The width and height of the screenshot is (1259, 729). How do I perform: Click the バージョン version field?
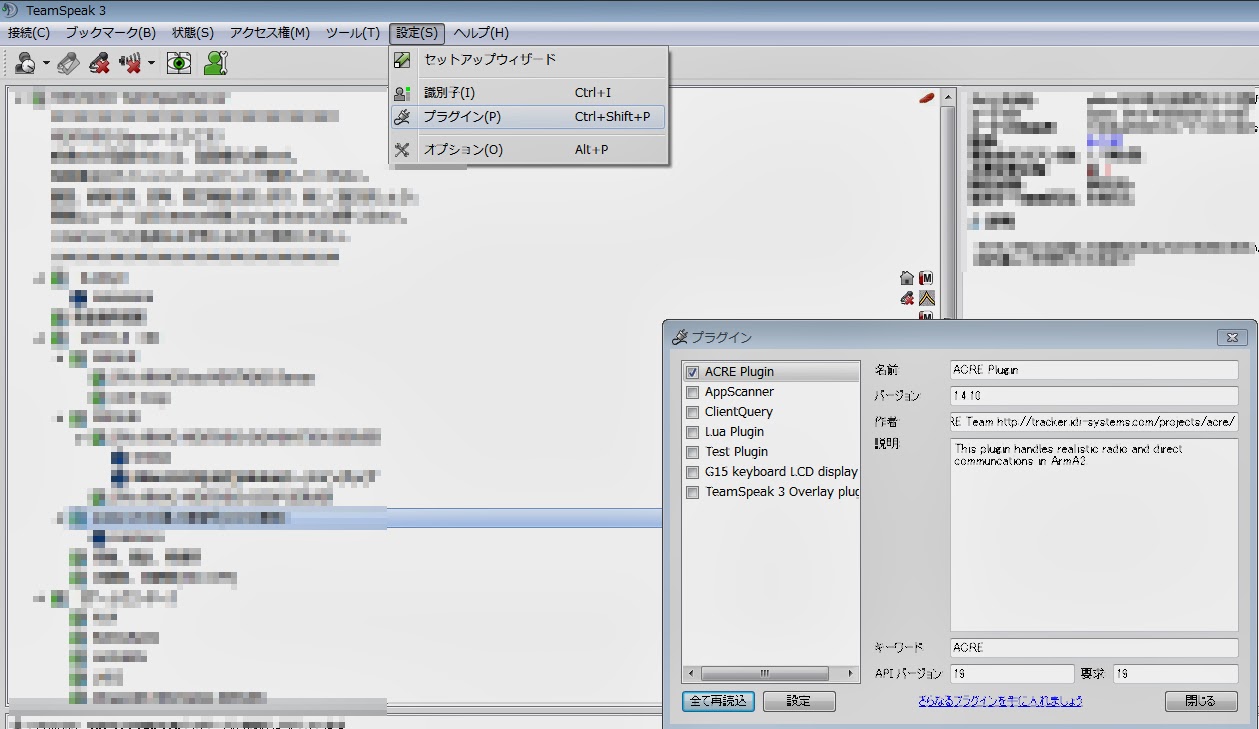click(1094, 396)
